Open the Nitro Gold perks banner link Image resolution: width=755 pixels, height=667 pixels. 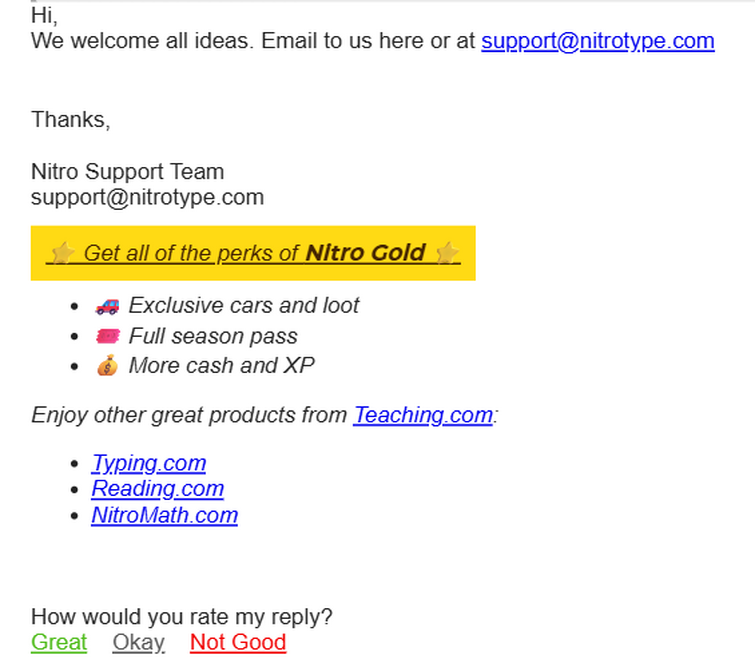[x=253, y=253]
